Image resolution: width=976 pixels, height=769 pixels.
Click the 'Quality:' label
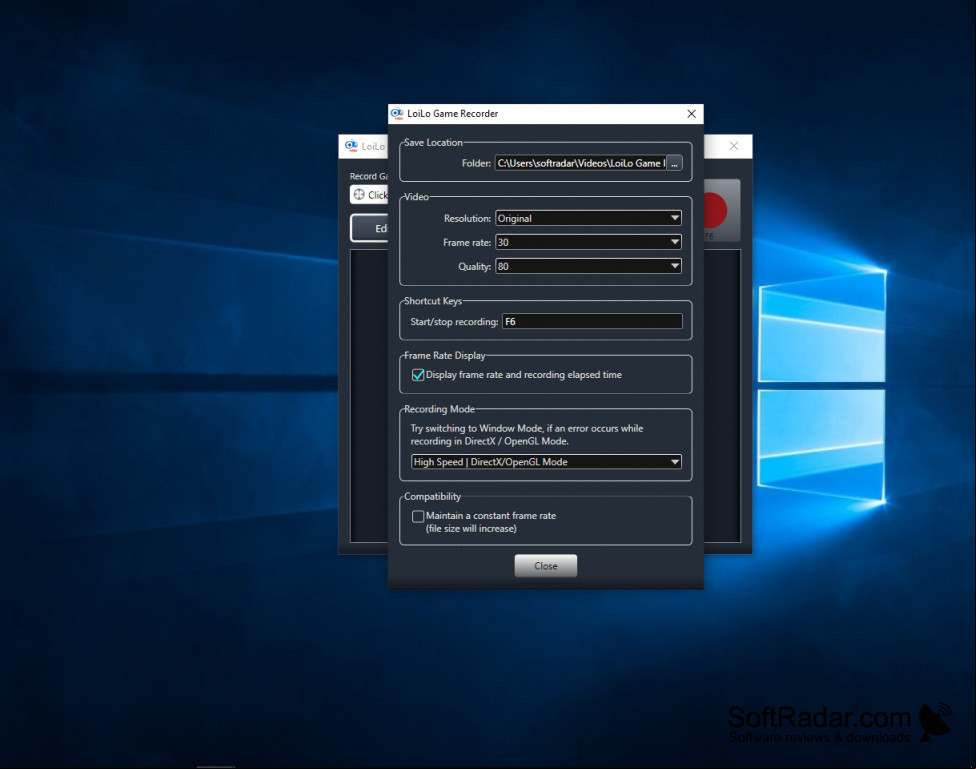(474, 267)
